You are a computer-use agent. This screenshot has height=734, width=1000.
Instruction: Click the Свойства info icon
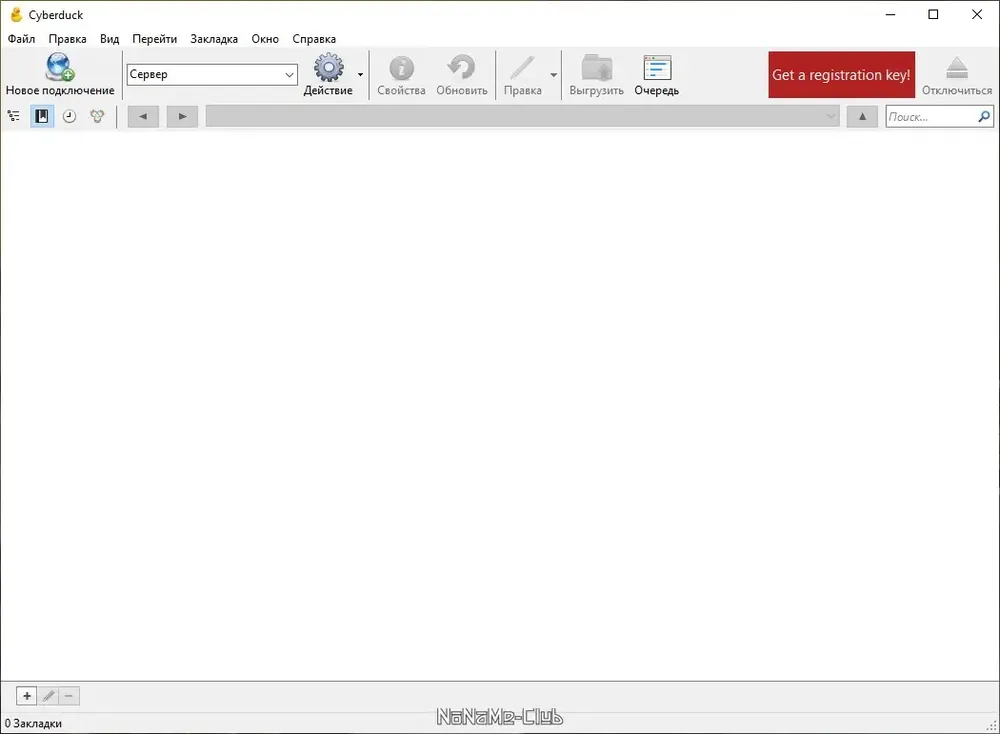pyautogui.click(x=401, y=68)
